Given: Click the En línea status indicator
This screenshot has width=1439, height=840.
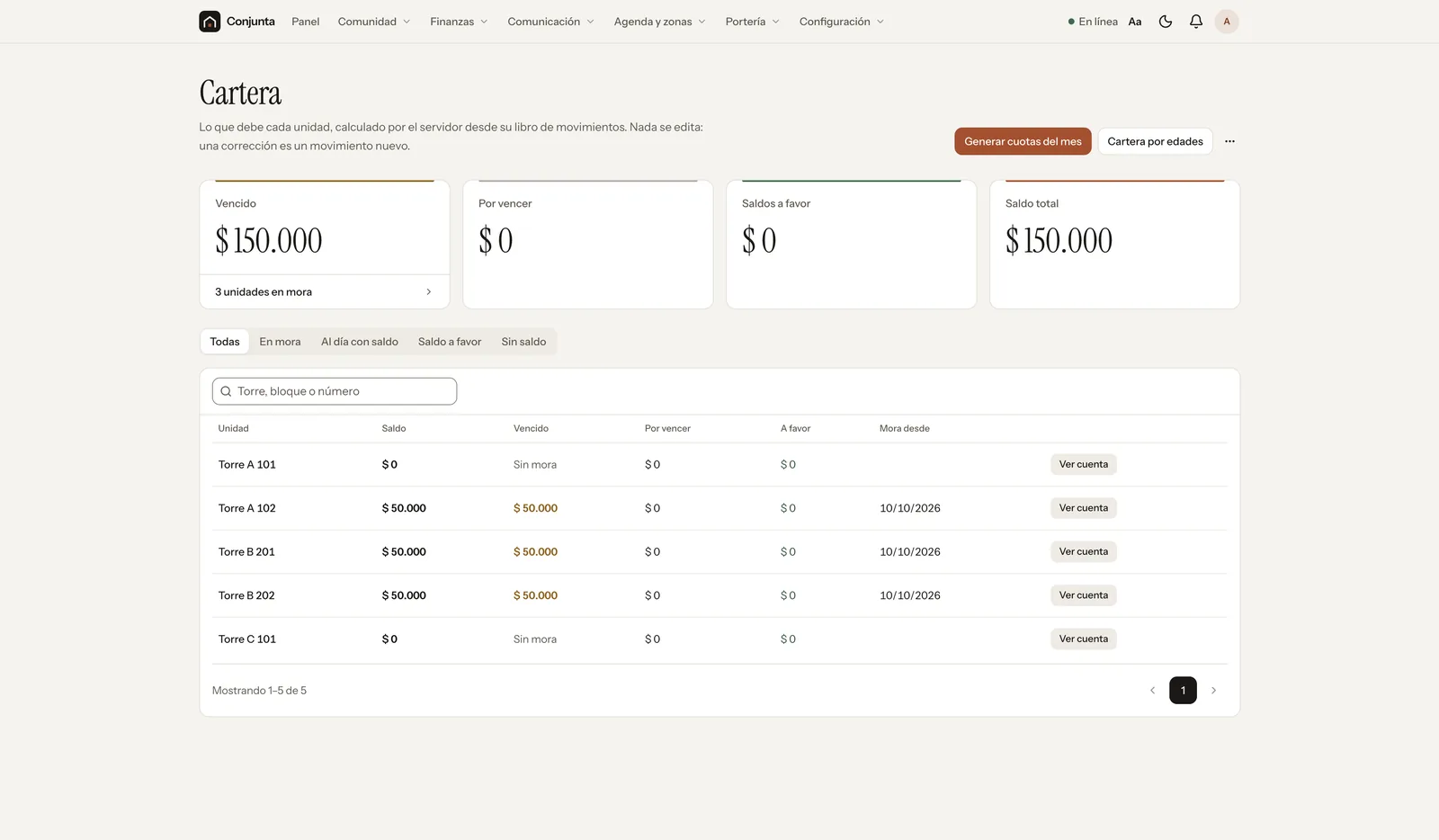Looking at the screenshot, I should tap(1093, 22).
